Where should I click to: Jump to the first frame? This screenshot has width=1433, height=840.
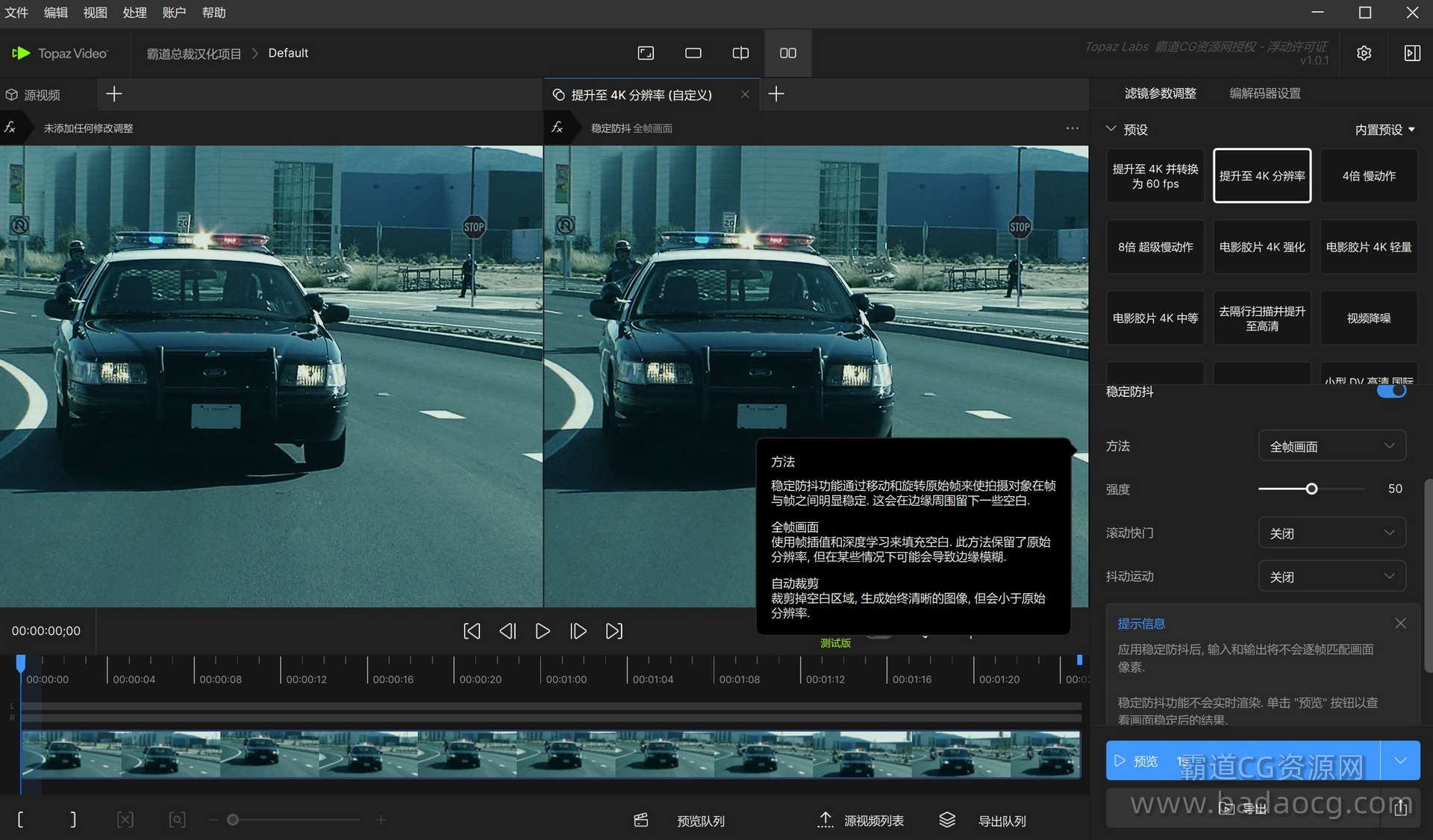[x=472, y=631]
